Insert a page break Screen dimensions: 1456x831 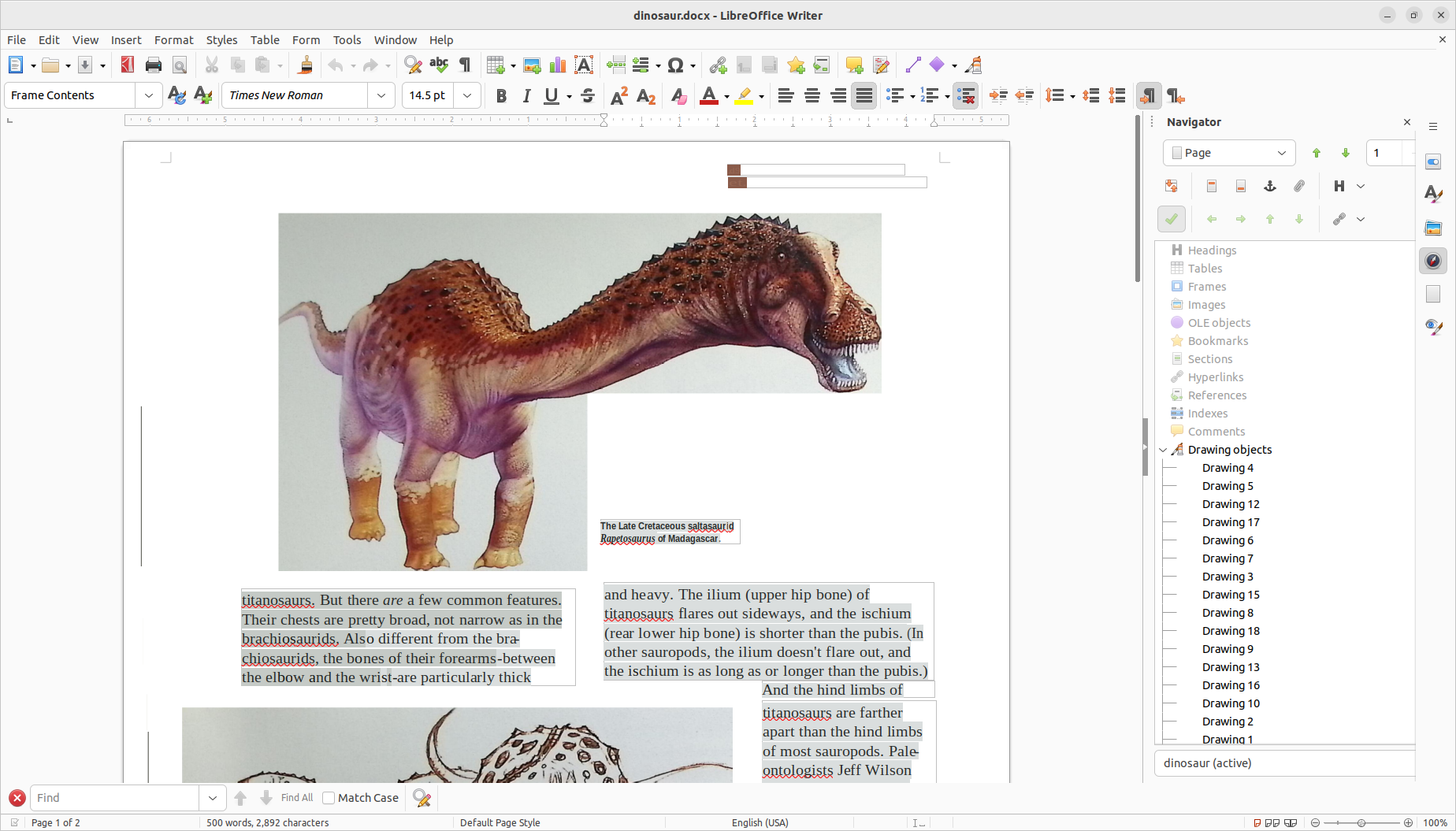click(616, 65)
